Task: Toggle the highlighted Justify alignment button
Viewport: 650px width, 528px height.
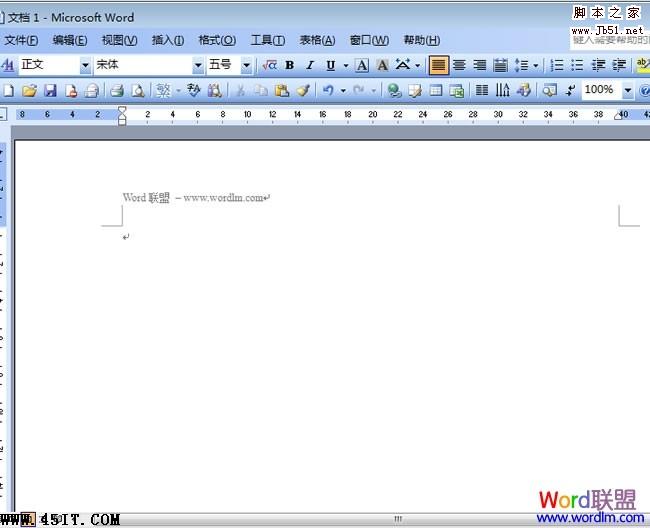Action: pyautogui.click(x=439, y=65)
